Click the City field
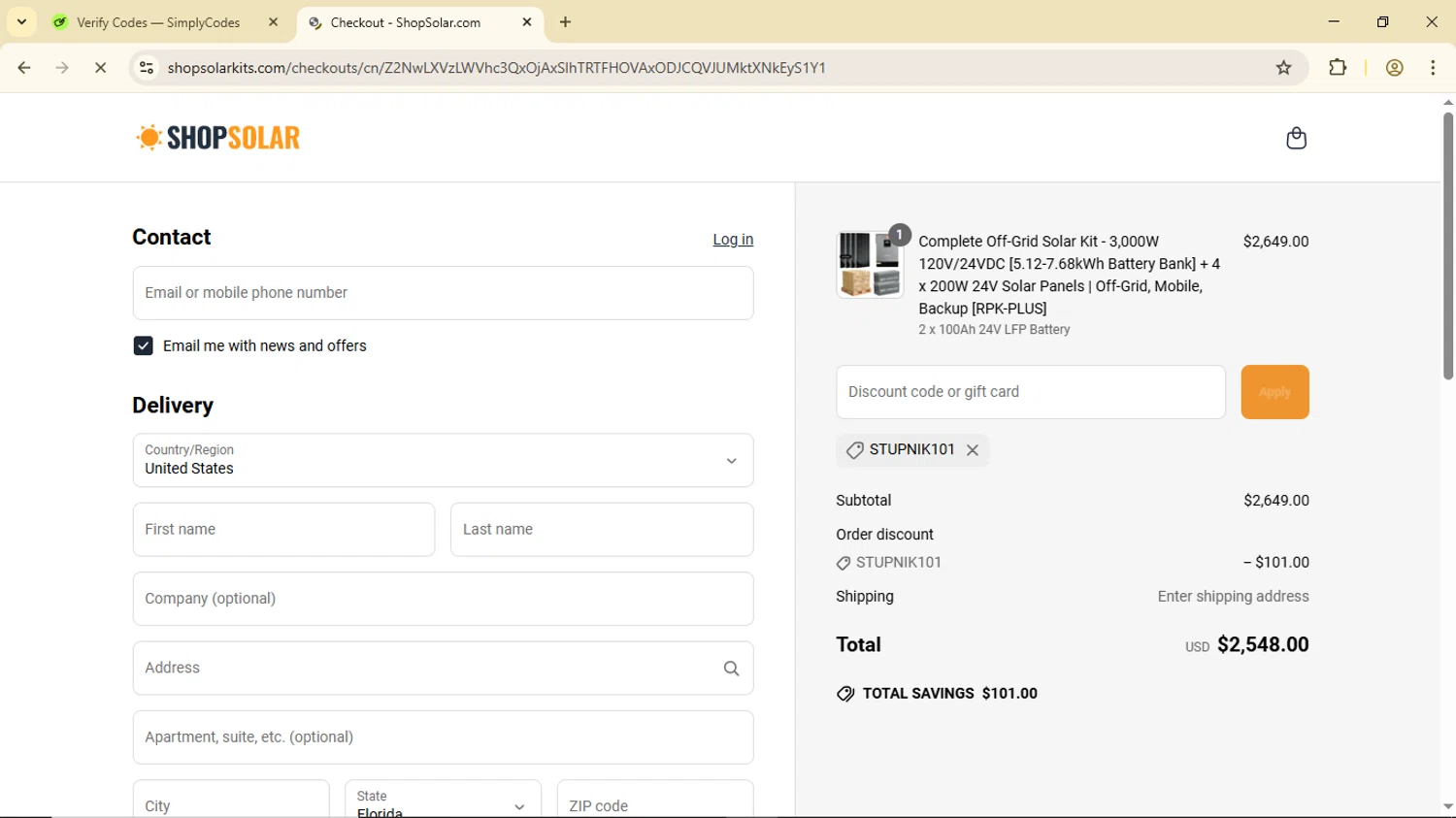 point(231,802)
